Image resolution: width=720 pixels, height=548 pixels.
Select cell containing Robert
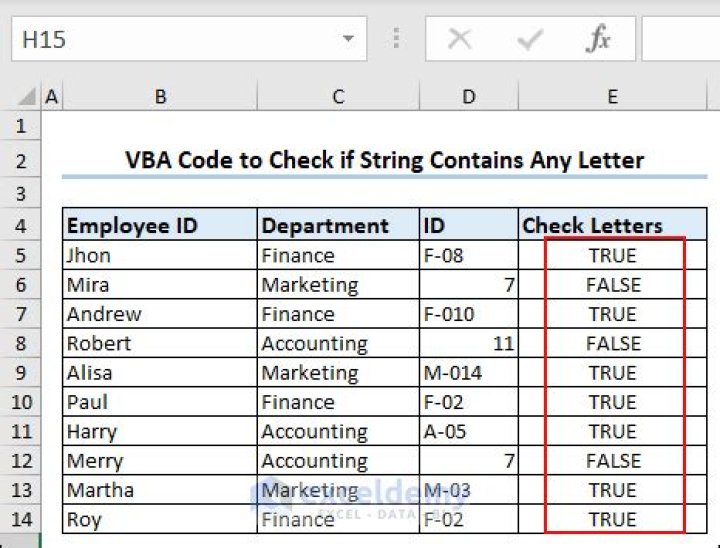(160, 344)
